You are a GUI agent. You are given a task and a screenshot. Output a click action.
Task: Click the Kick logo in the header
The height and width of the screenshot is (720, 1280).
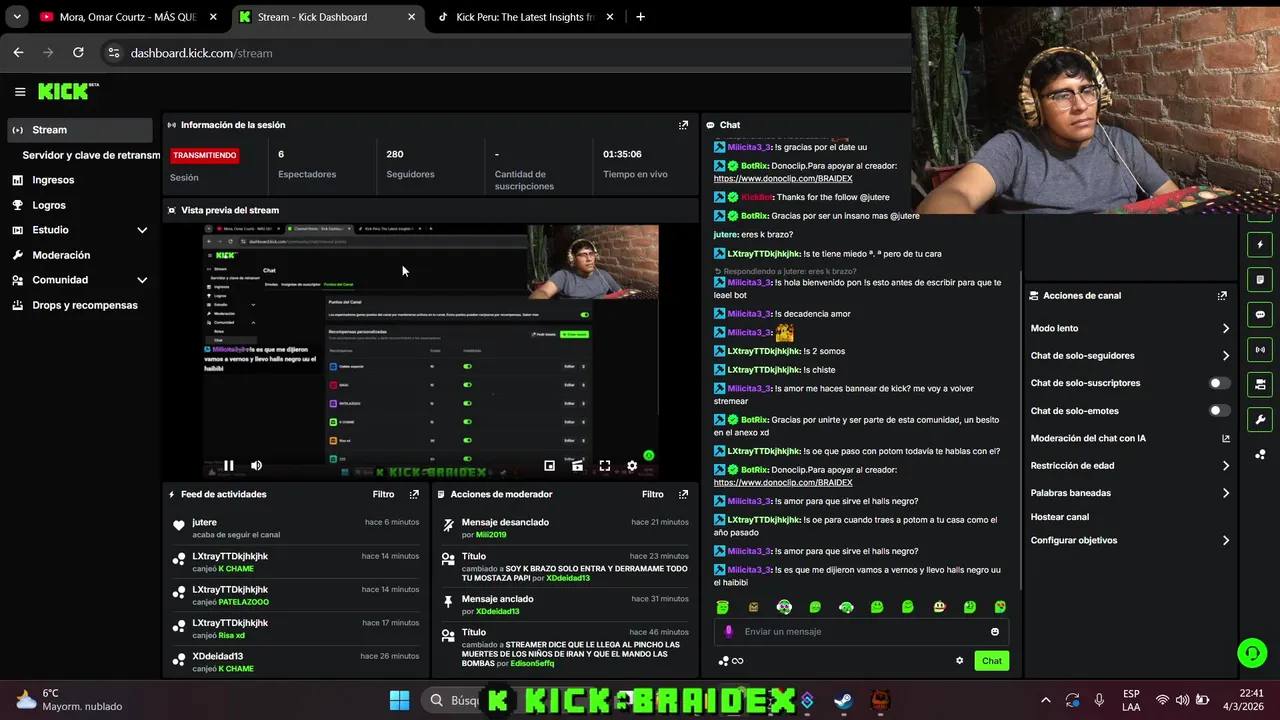68,91
